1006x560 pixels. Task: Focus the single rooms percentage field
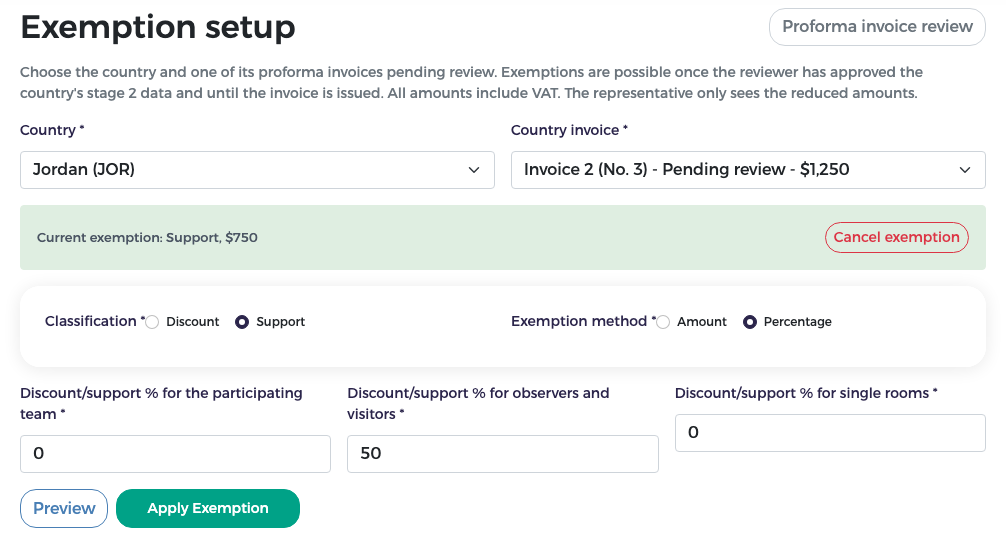tap(830, 433)
